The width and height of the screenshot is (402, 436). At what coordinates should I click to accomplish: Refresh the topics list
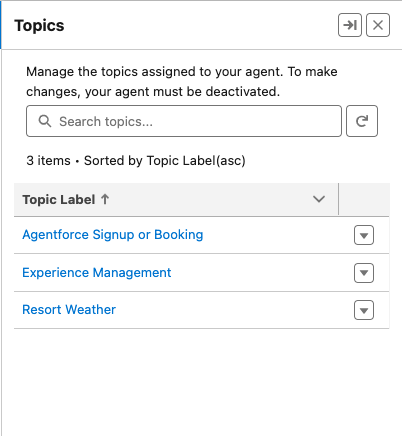pos(362,121)
